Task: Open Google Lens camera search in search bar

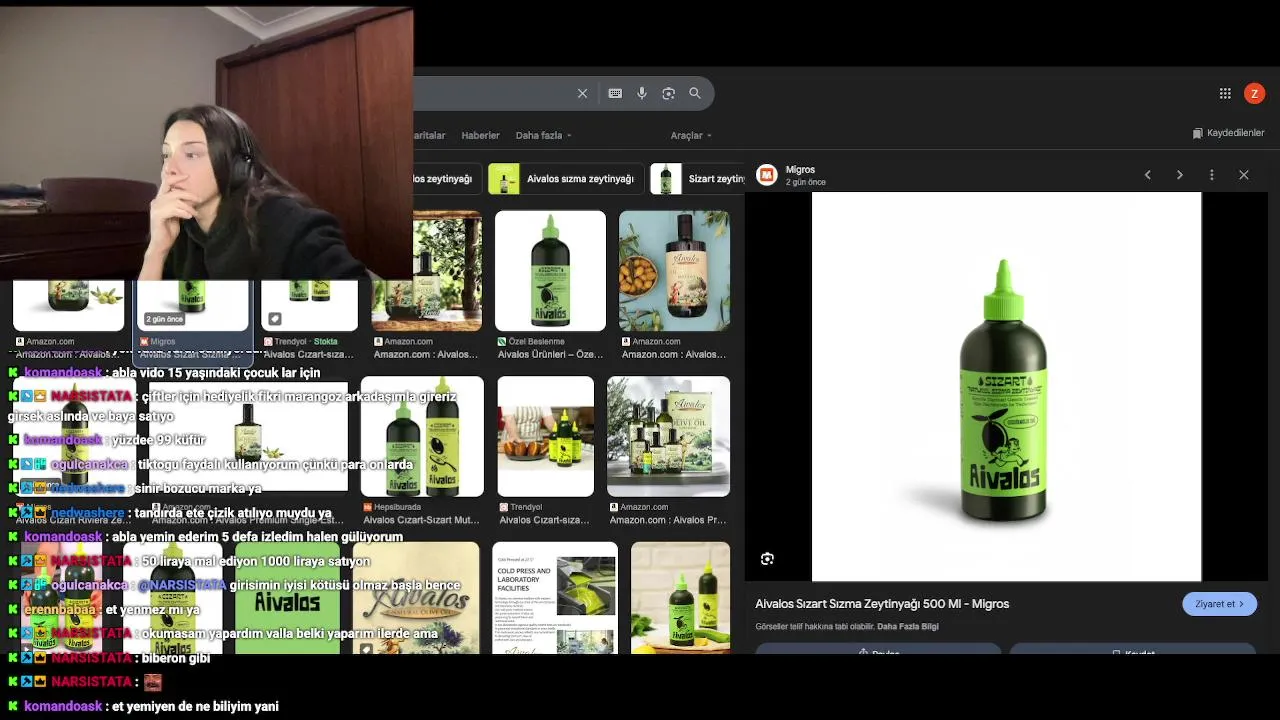Action: [x=668, y=93]
